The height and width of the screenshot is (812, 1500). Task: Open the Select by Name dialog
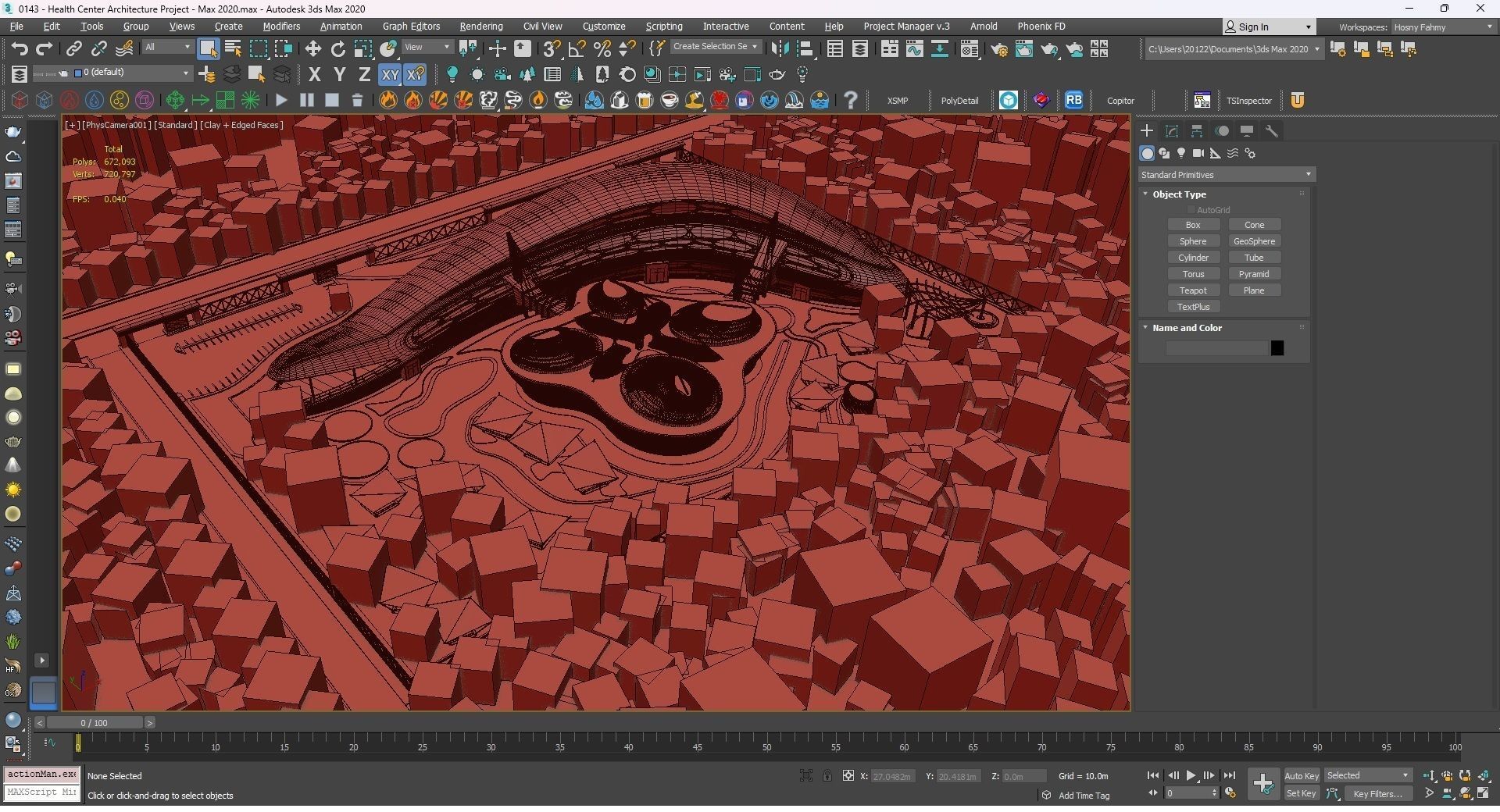(x=233, y=48)
